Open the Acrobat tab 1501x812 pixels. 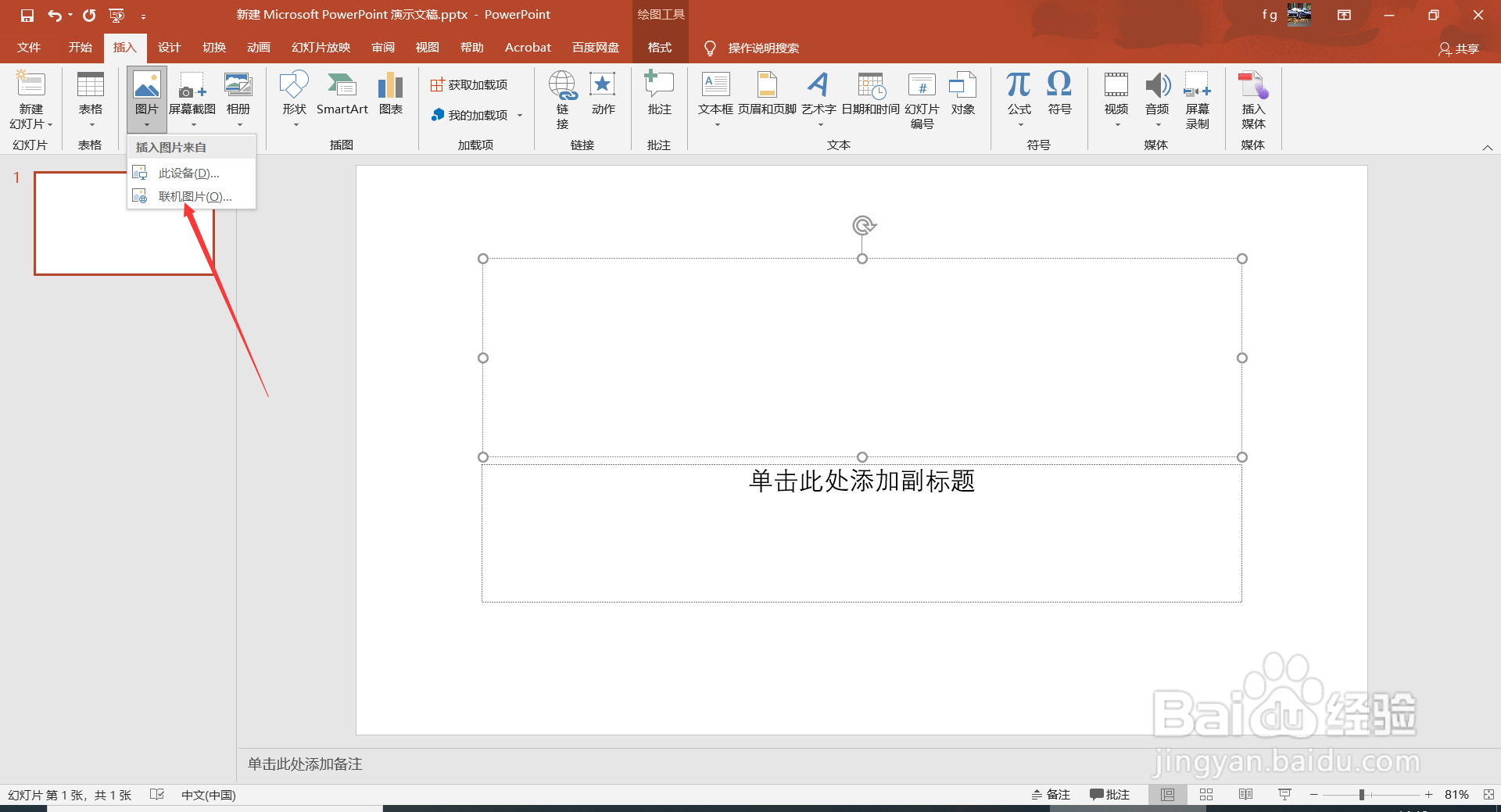pos(528,48)
